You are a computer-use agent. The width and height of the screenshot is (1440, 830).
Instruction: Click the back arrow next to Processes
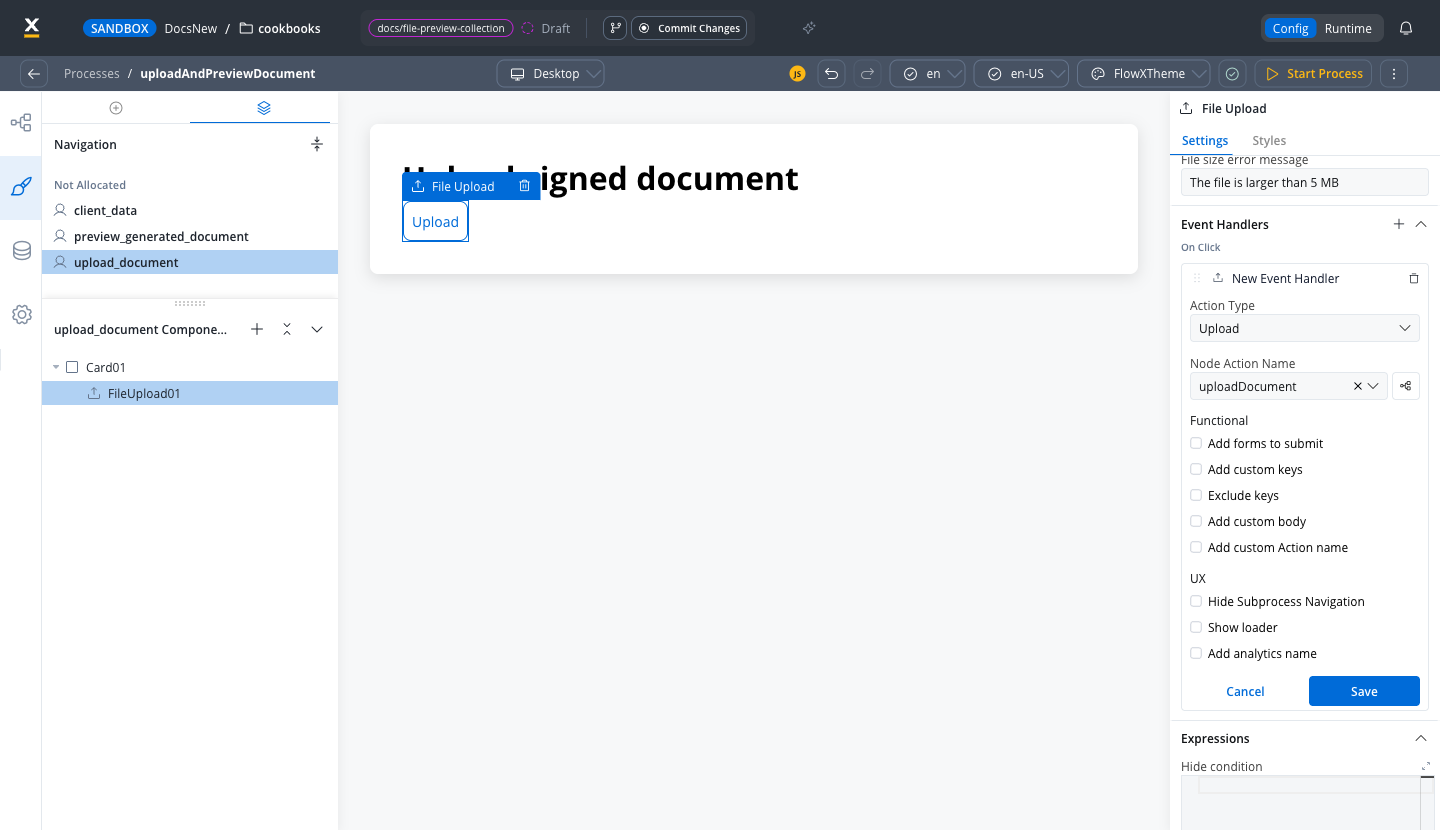(34, 73)
